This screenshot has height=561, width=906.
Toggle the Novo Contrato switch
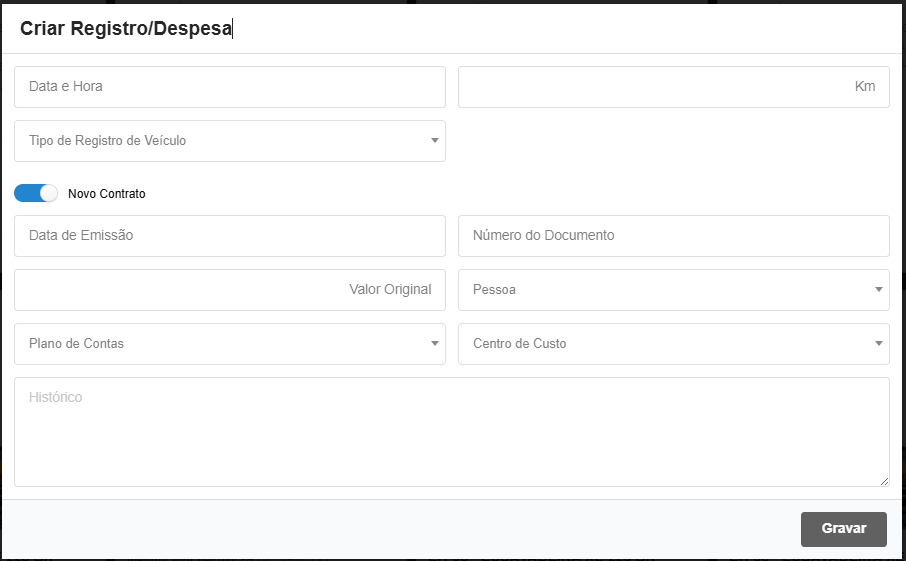36,193
